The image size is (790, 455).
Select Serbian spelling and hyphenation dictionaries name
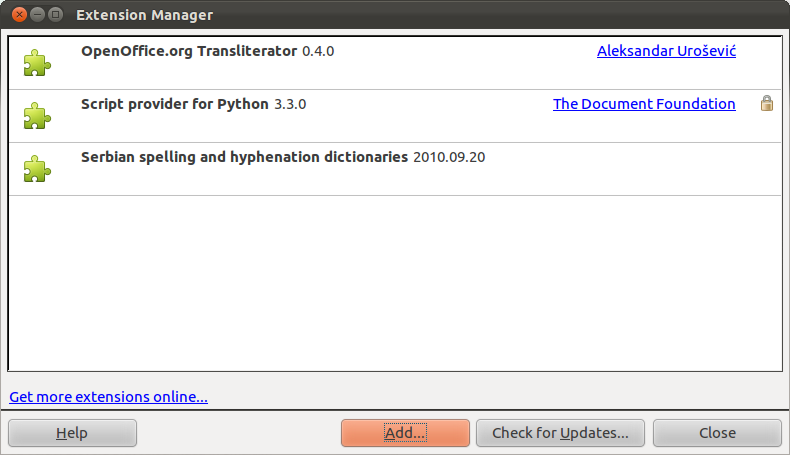(x=244, y=157)
